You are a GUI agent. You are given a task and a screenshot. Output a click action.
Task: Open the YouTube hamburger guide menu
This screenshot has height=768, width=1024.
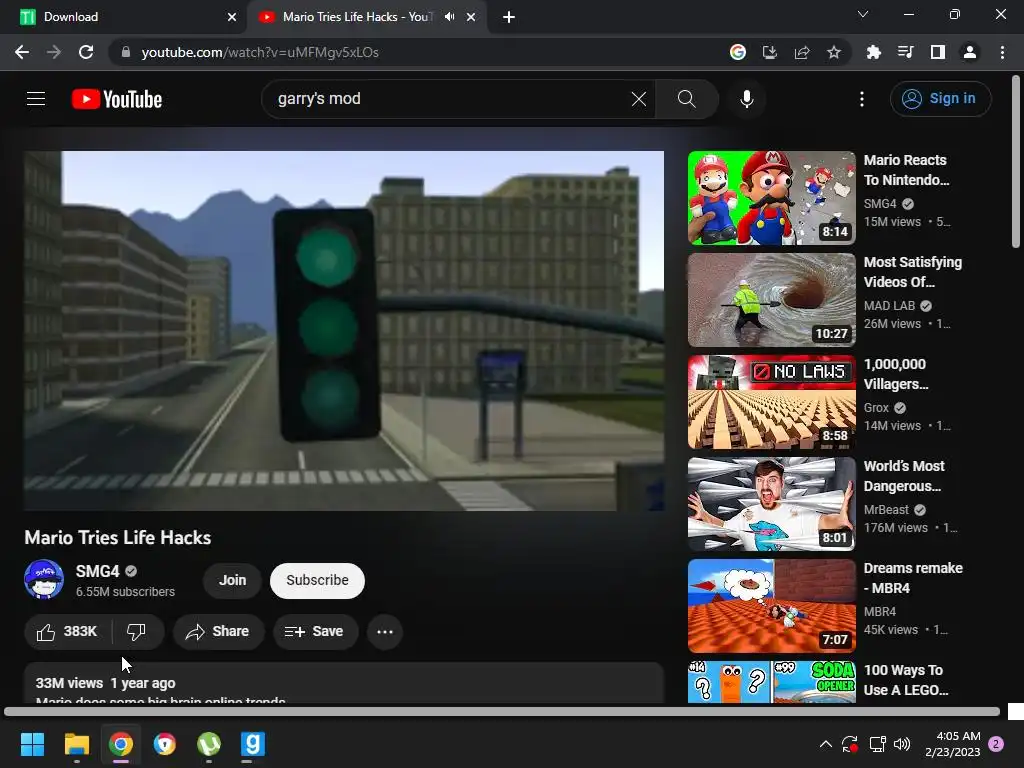(x=36, y=99)
